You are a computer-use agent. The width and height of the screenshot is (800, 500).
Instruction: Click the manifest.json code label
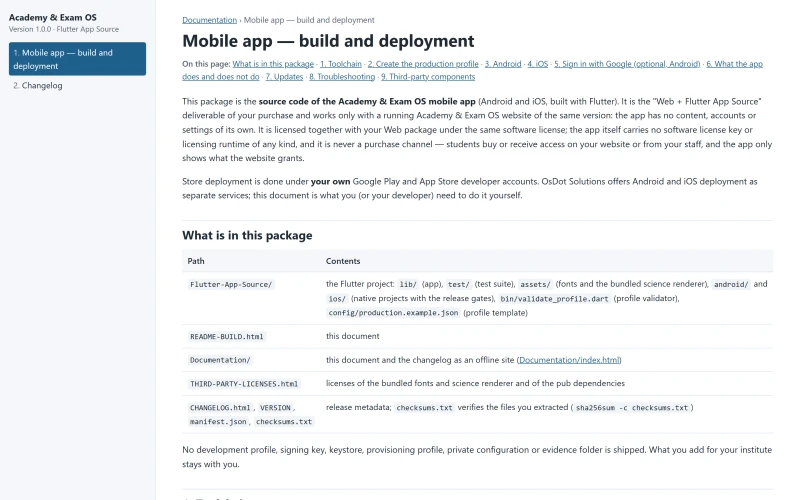point(218,421)
